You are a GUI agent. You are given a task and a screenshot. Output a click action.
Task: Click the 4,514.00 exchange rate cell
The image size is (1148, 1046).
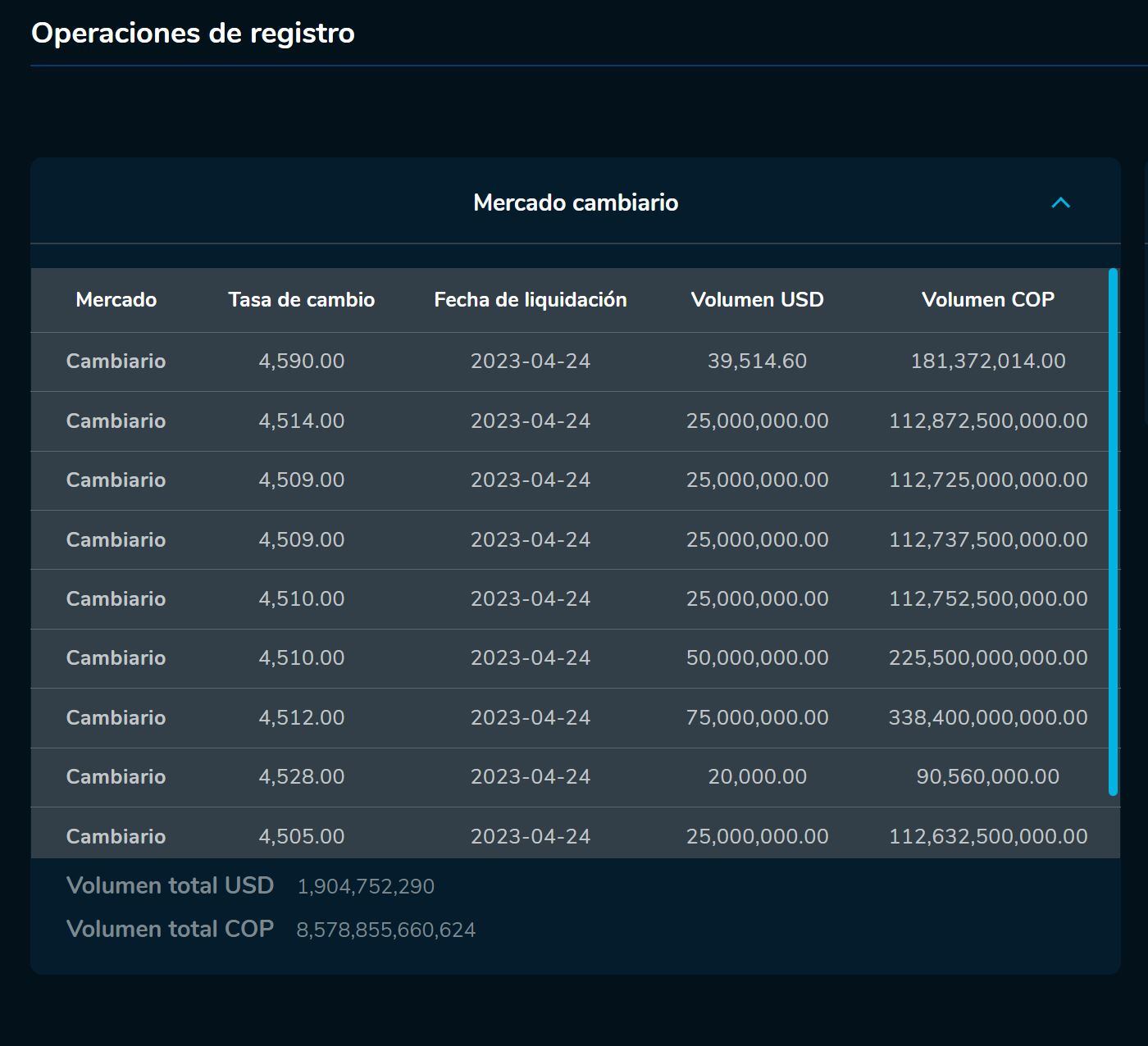[301, 421]
